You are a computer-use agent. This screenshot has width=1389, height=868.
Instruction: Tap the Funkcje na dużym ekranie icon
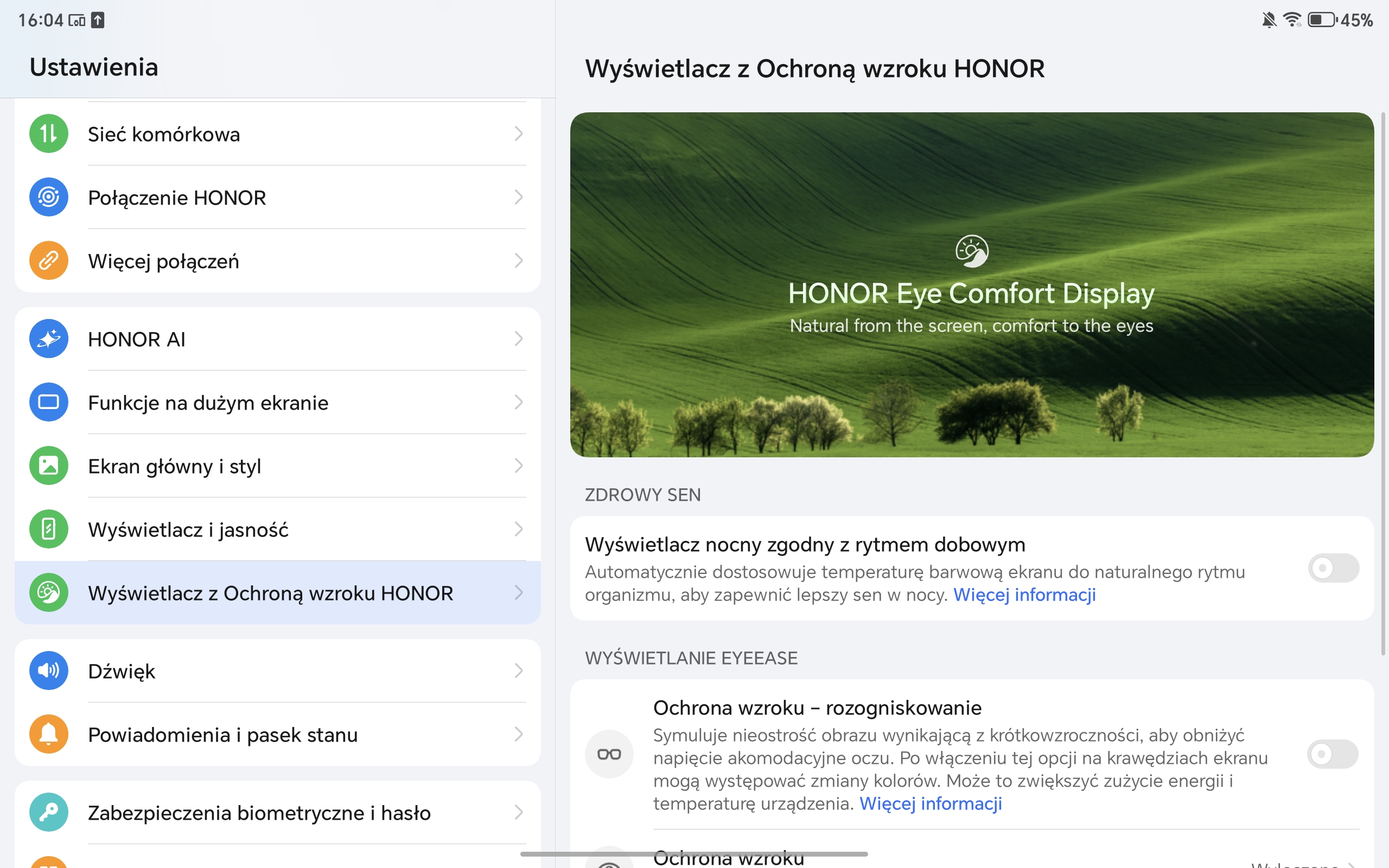click(49, 402)
